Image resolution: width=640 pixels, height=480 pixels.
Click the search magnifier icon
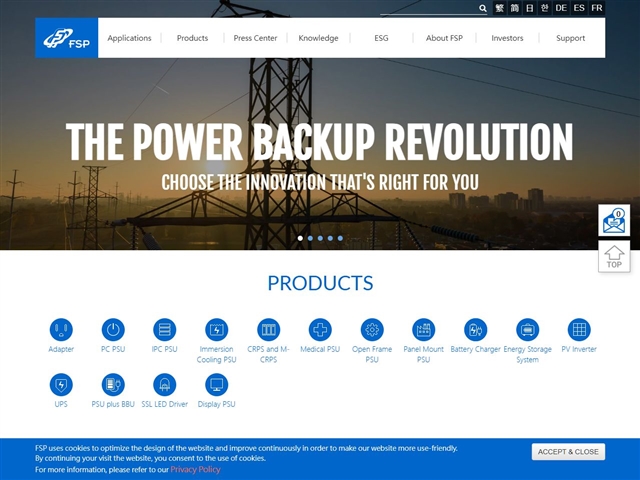tap(482, 8)
